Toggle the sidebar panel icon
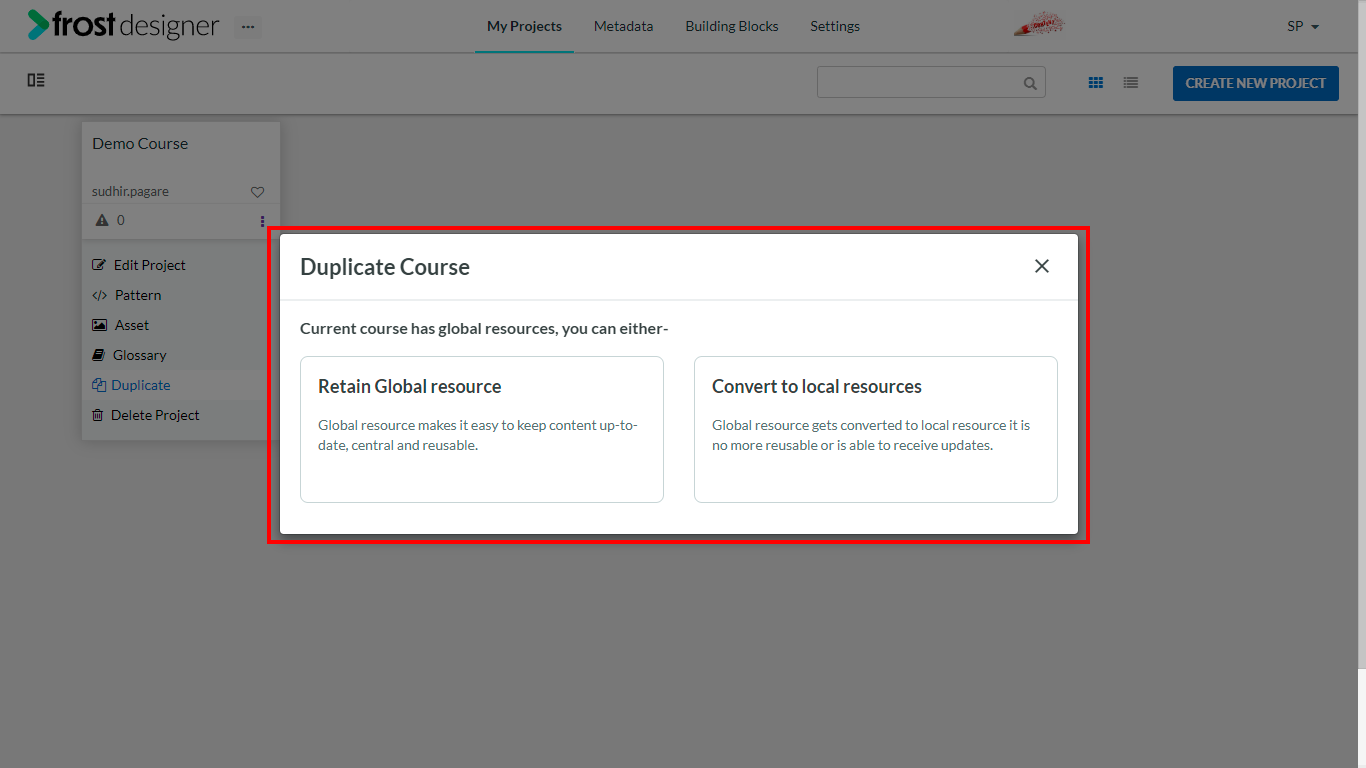Screen dimensions: 1366x768 coord(36,80)
